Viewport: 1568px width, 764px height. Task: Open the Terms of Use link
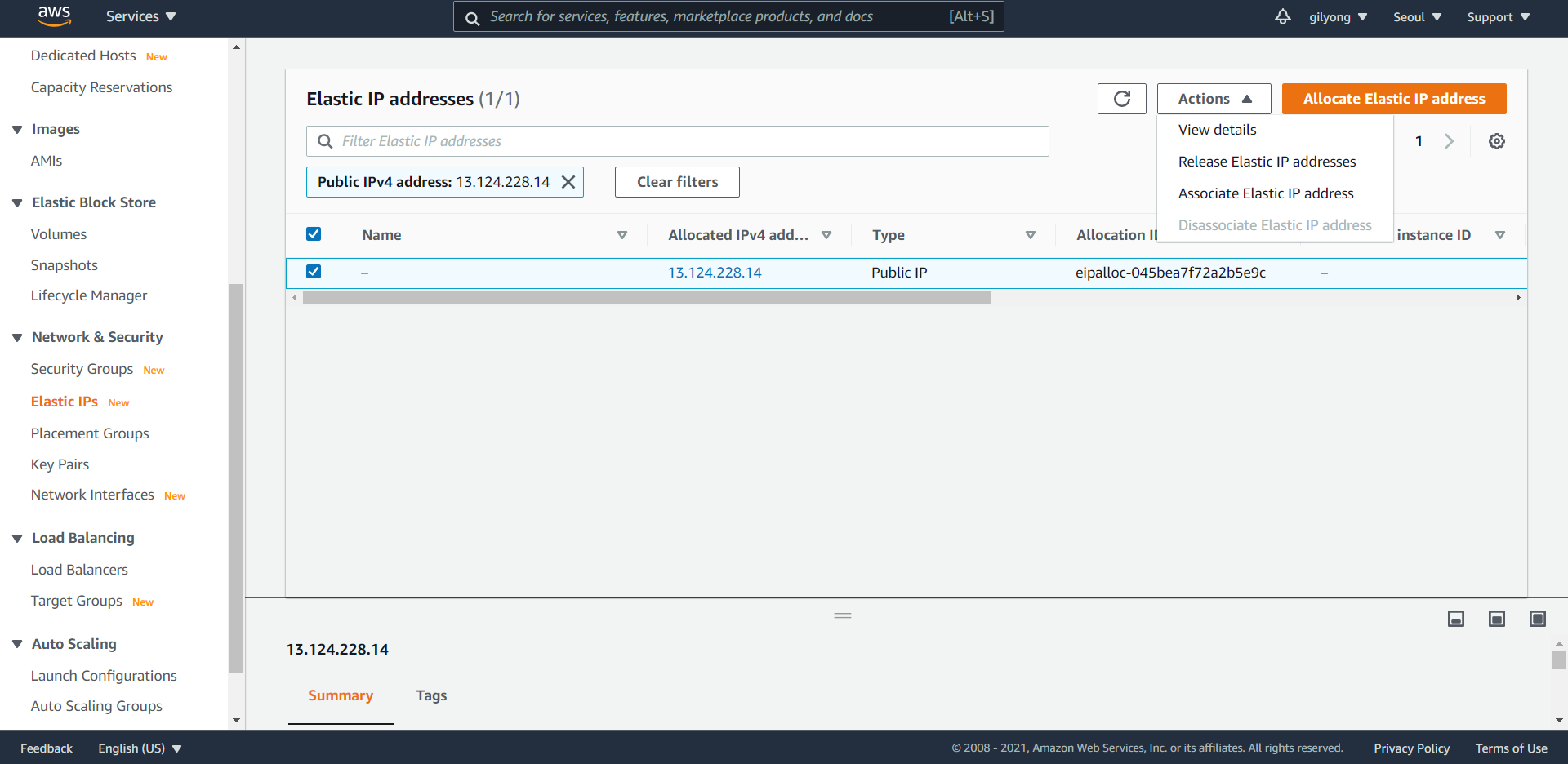pyautogui.click(x=1511, y=748)
